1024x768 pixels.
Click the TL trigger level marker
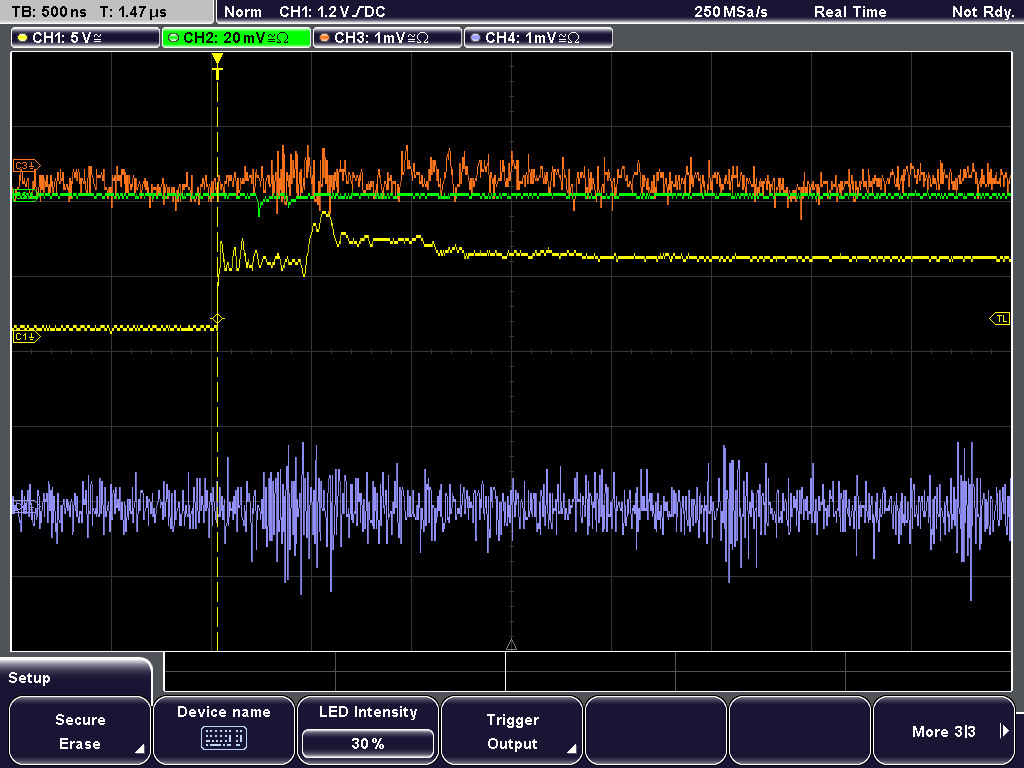[x=1000, y=319]
